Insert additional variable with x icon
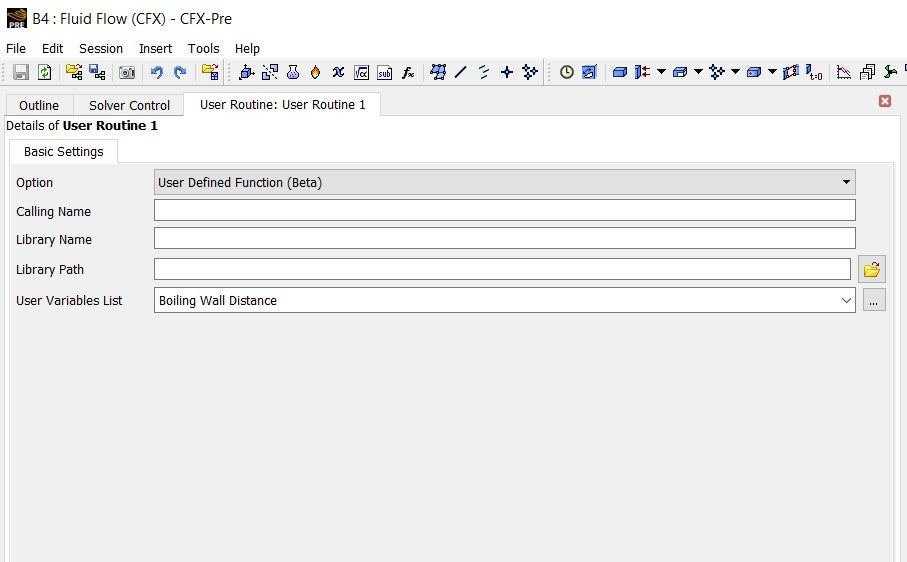Image resolution: width=907 pixels, height=562 pixels. pos(338,72)
